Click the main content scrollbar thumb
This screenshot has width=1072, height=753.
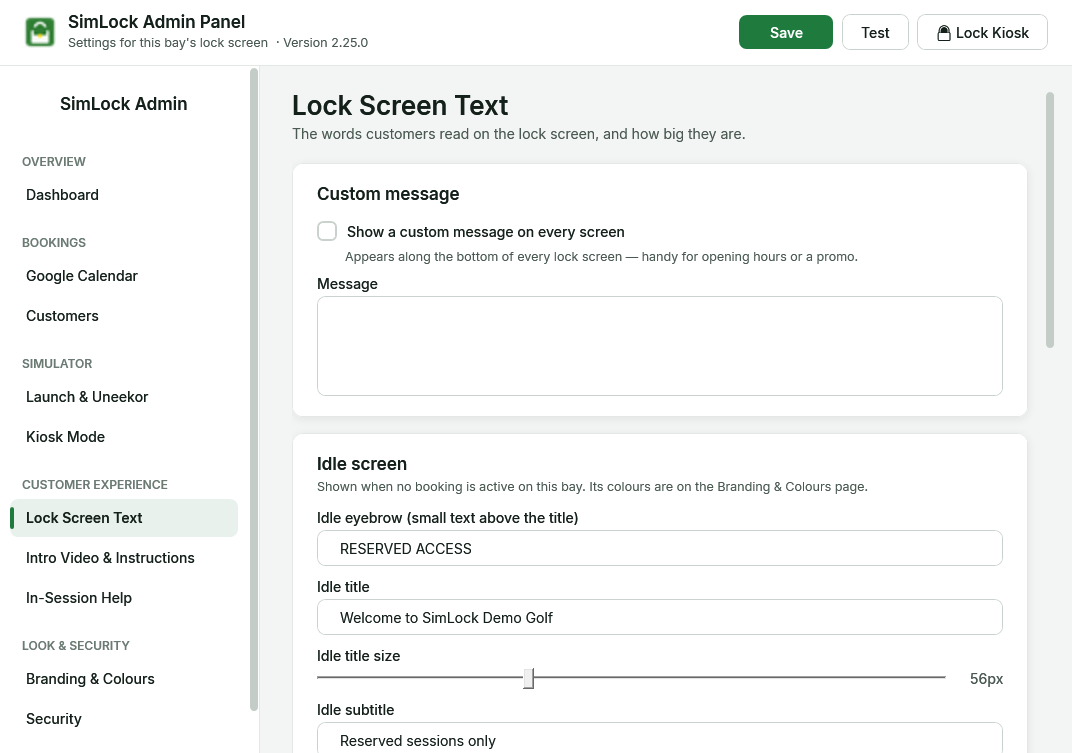[1050, 220]
